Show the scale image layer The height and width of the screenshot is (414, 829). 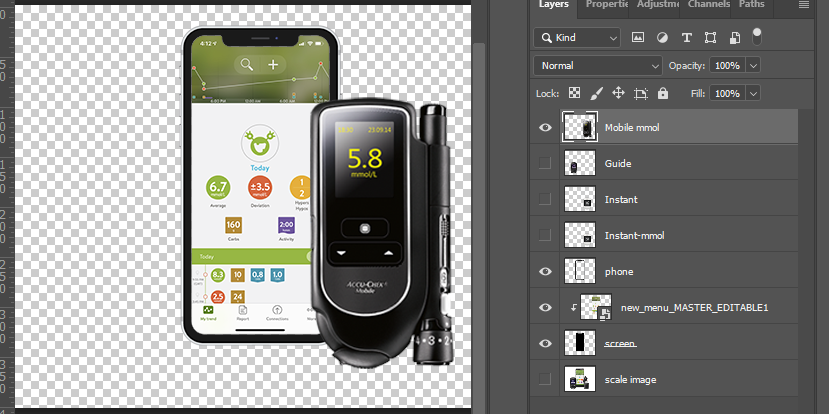[x=545, y=379]
